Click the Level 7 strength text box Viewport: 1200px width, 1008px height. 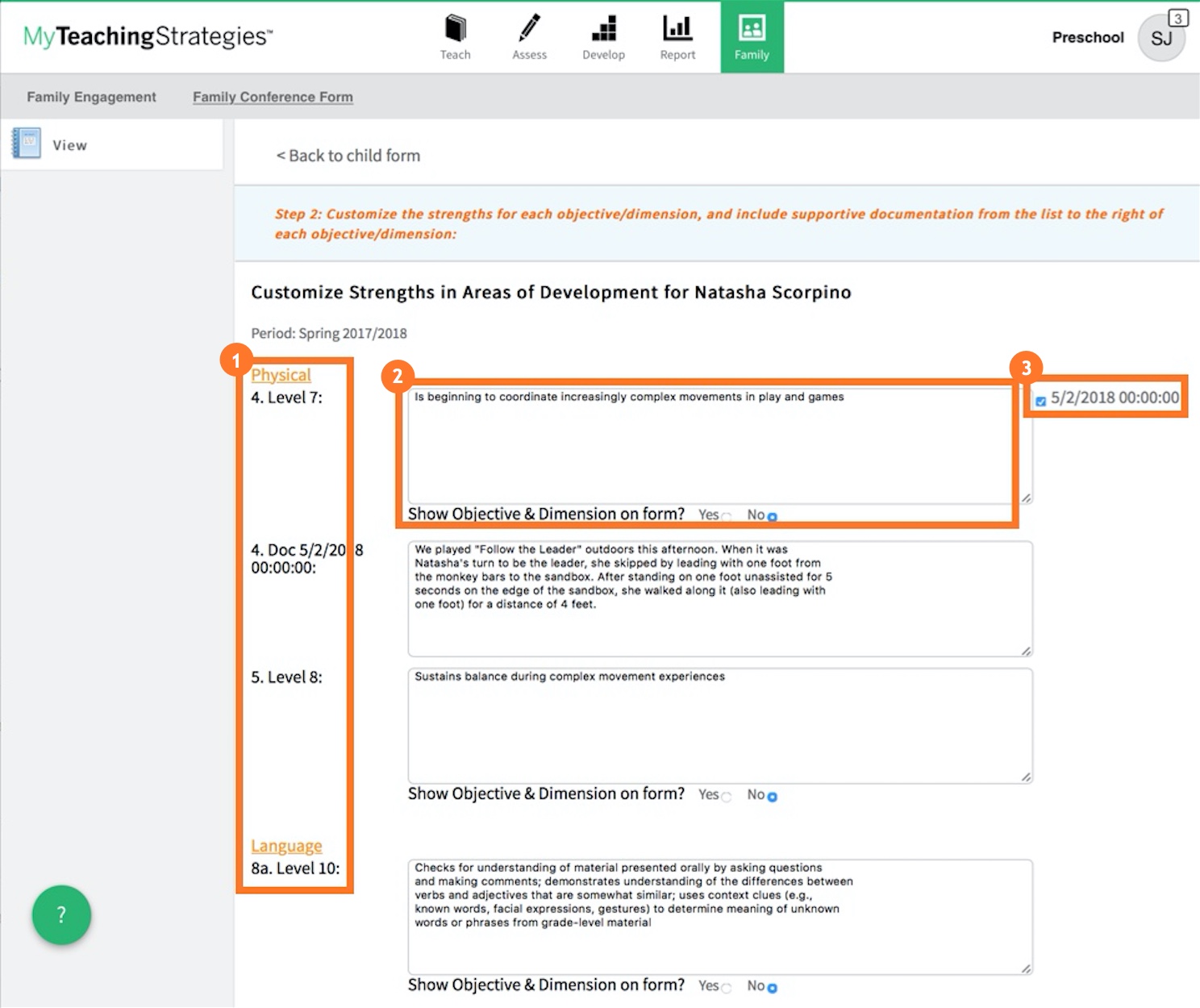[718, 444]
